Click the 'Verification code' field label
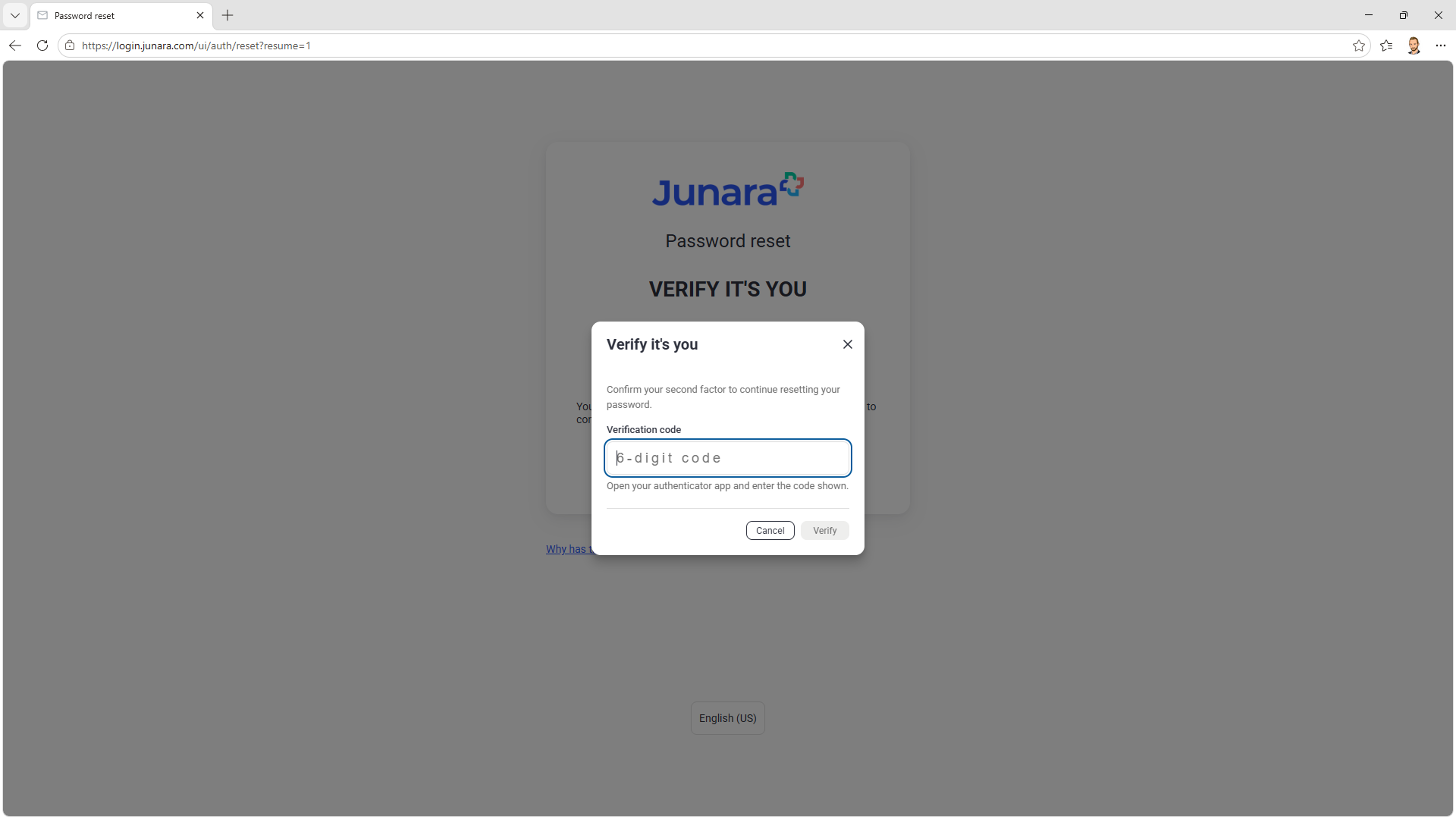This screenshot has width=1456, height=819. click(x=644, y=430)
